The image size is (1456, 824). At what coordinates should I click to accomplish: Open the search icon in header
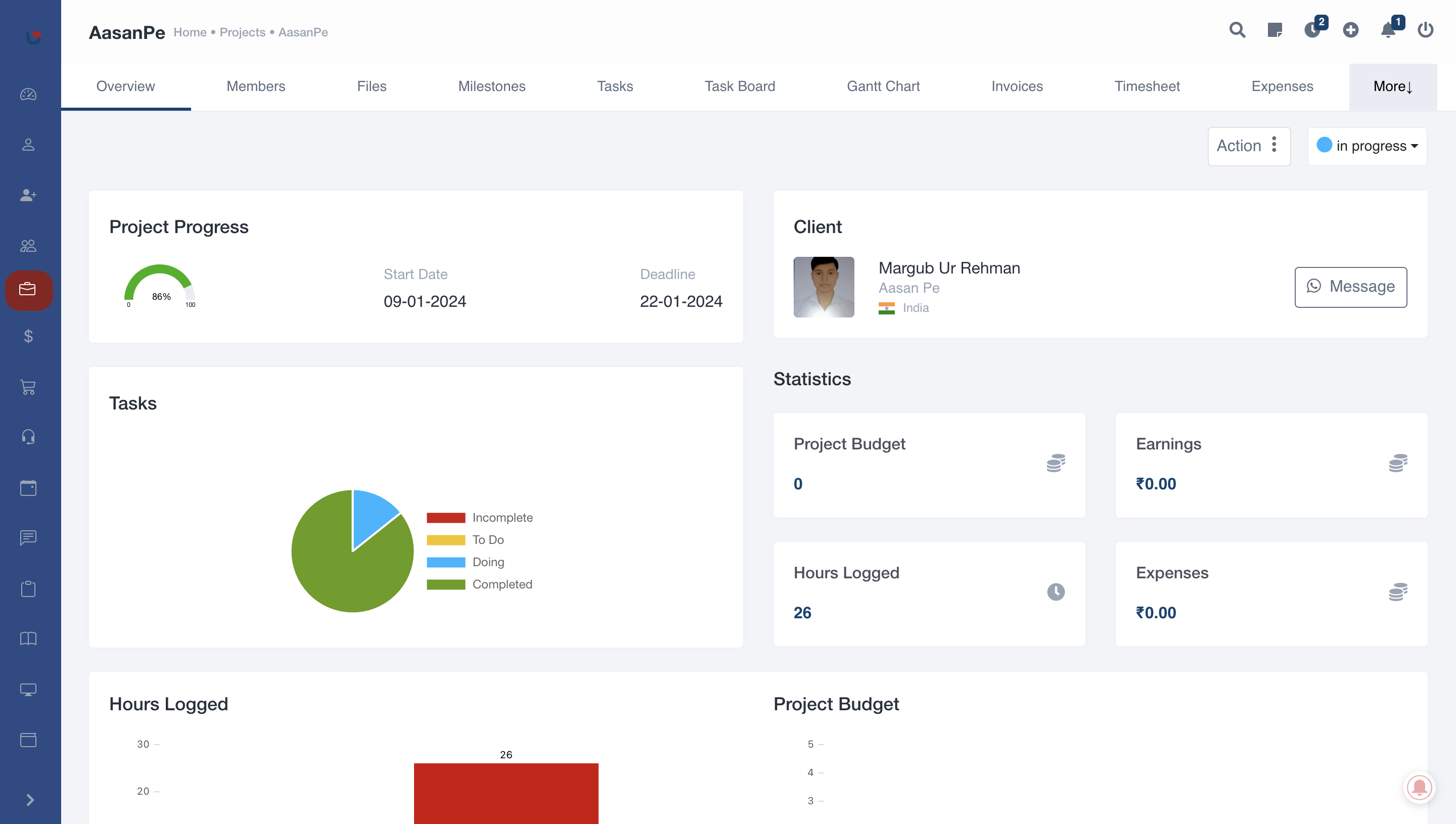(1237, 30)
